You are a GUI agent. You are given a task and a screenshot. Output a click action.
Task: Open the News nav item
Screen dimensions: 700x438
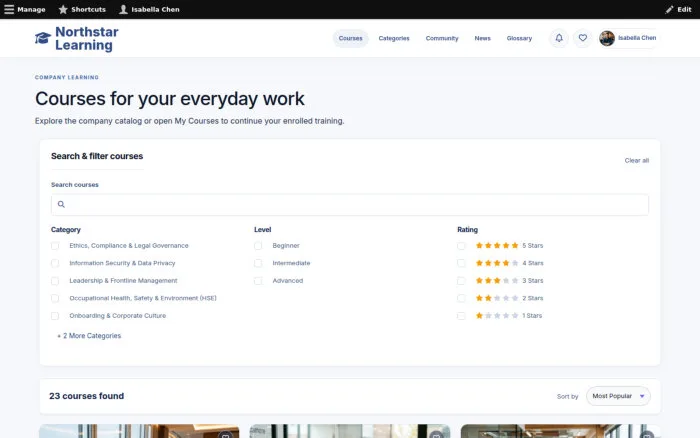(483, 38)
